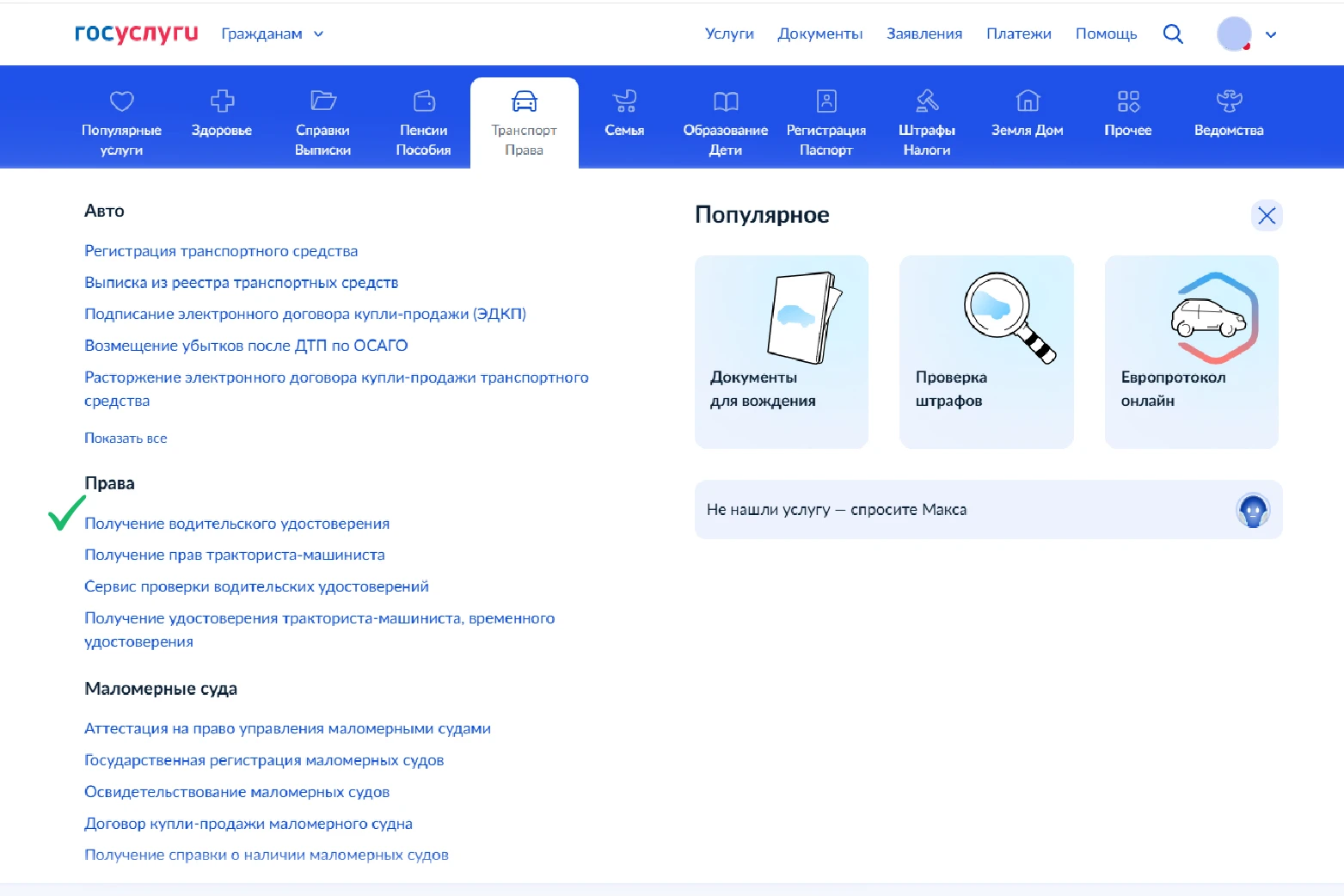Open the Popular services heart icon

click(x=121, y=101)
